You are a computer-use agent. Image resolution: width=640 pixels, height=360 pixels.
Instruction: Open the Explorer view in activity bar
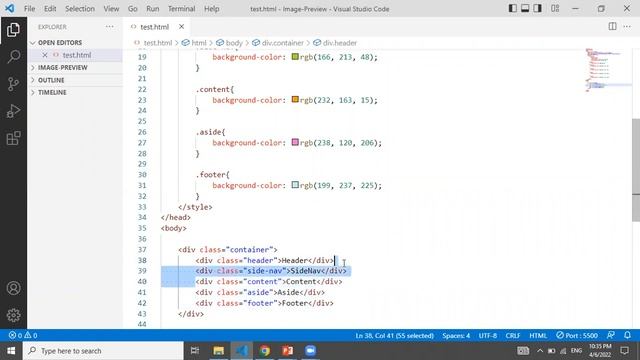[x=13, y=30]
